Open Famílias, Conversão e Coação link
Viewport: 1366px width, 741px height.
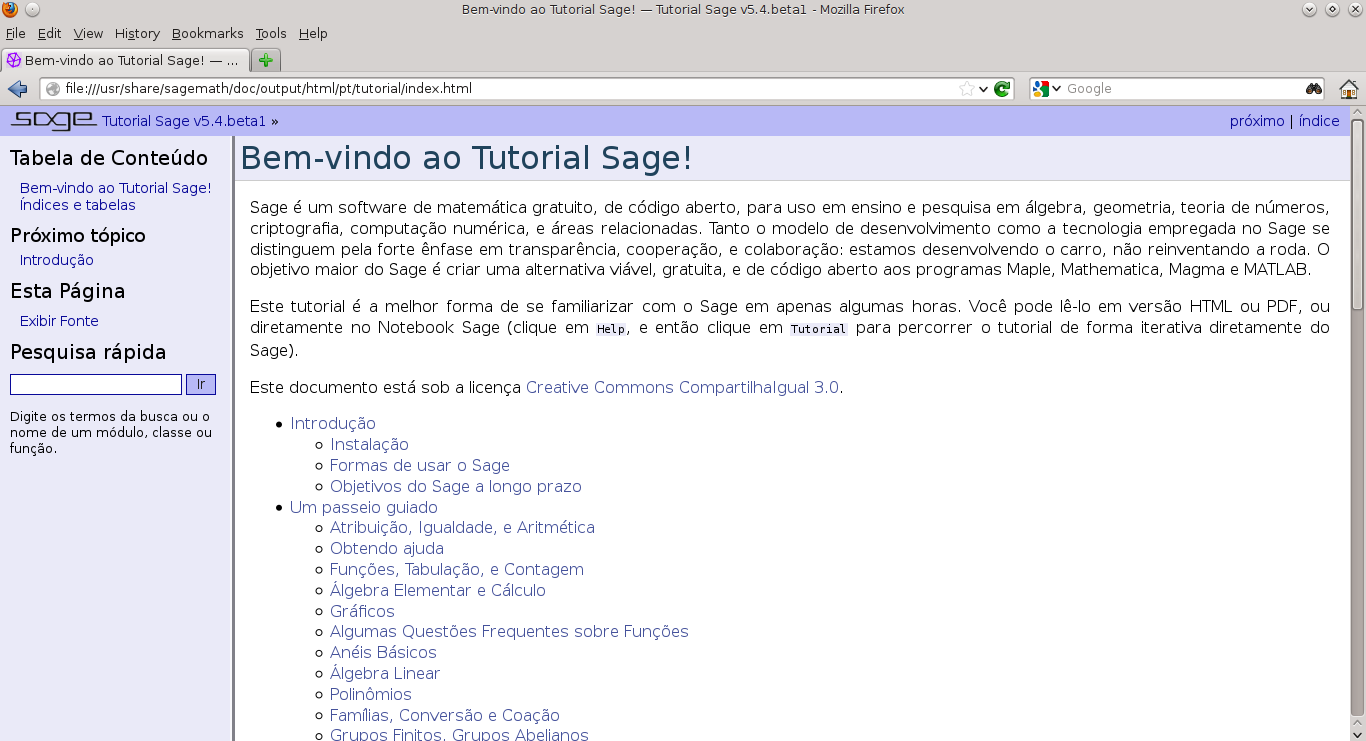445,716
